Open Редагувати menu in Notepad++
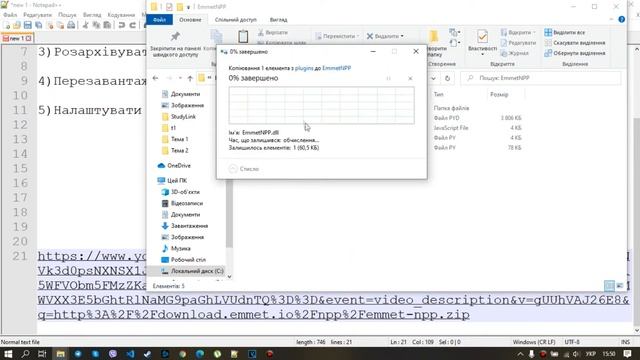The image size is (640, 360). click(x=38, y=15)
